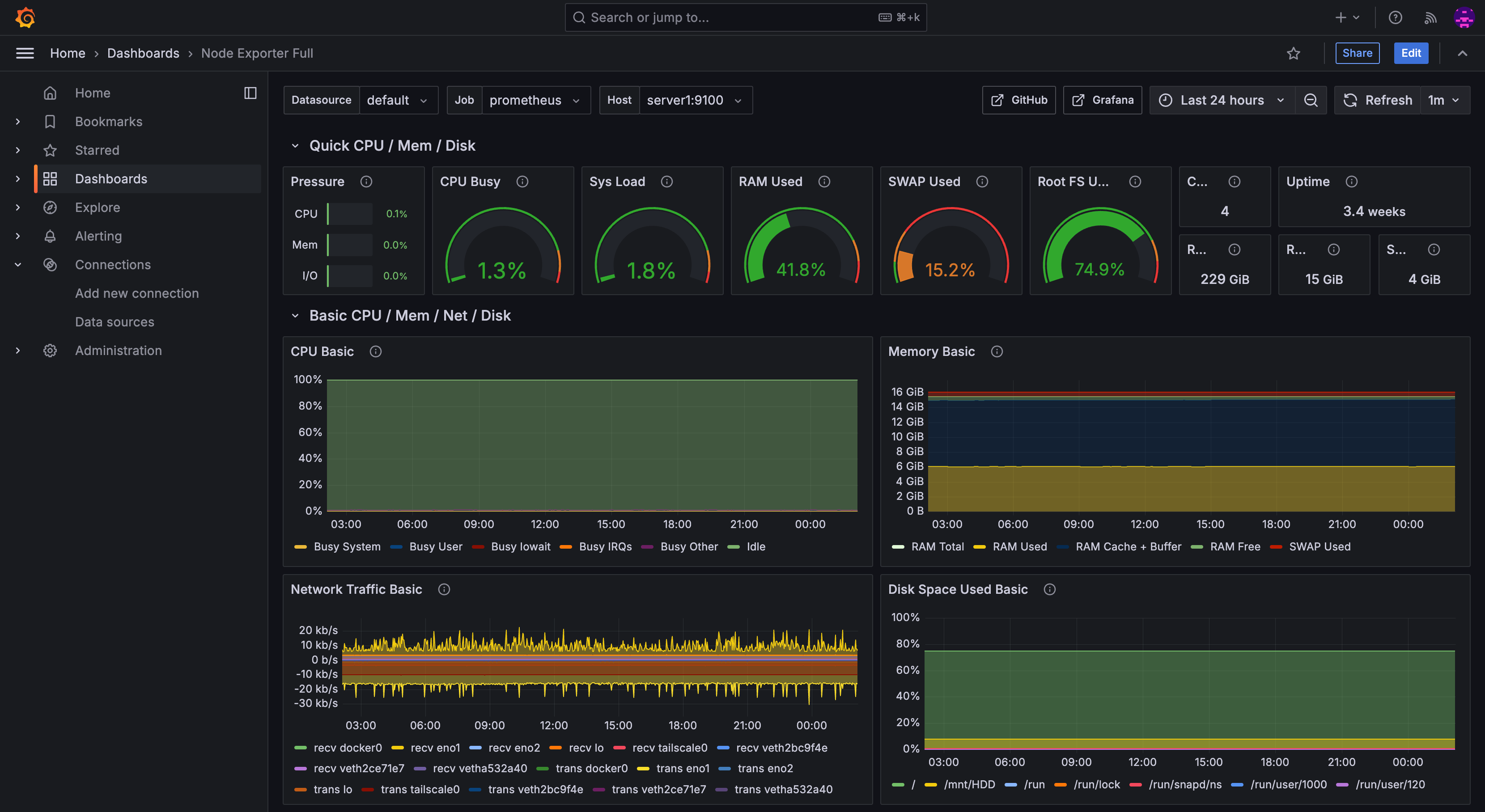The image size is (1485, 812).
Task: Click the Grafana logo icon
Action: tap(25, 17)
